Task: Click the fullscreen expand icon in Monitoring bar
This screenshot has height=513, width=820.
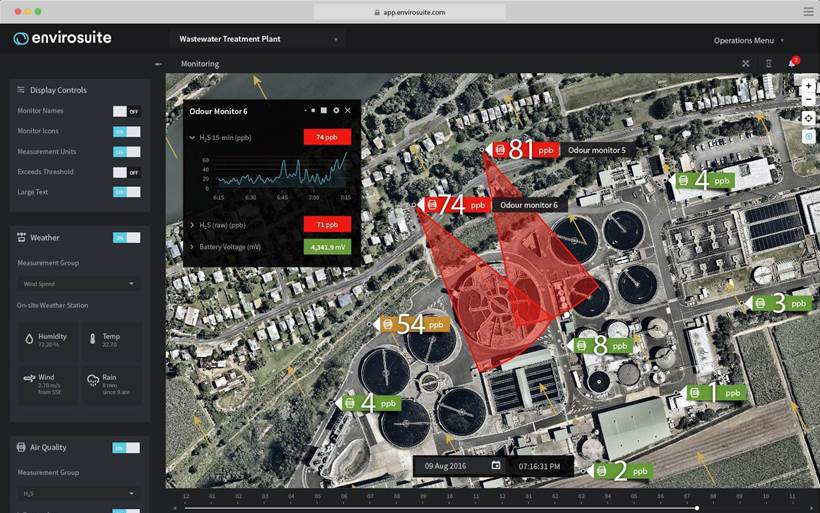Action: 746,63
